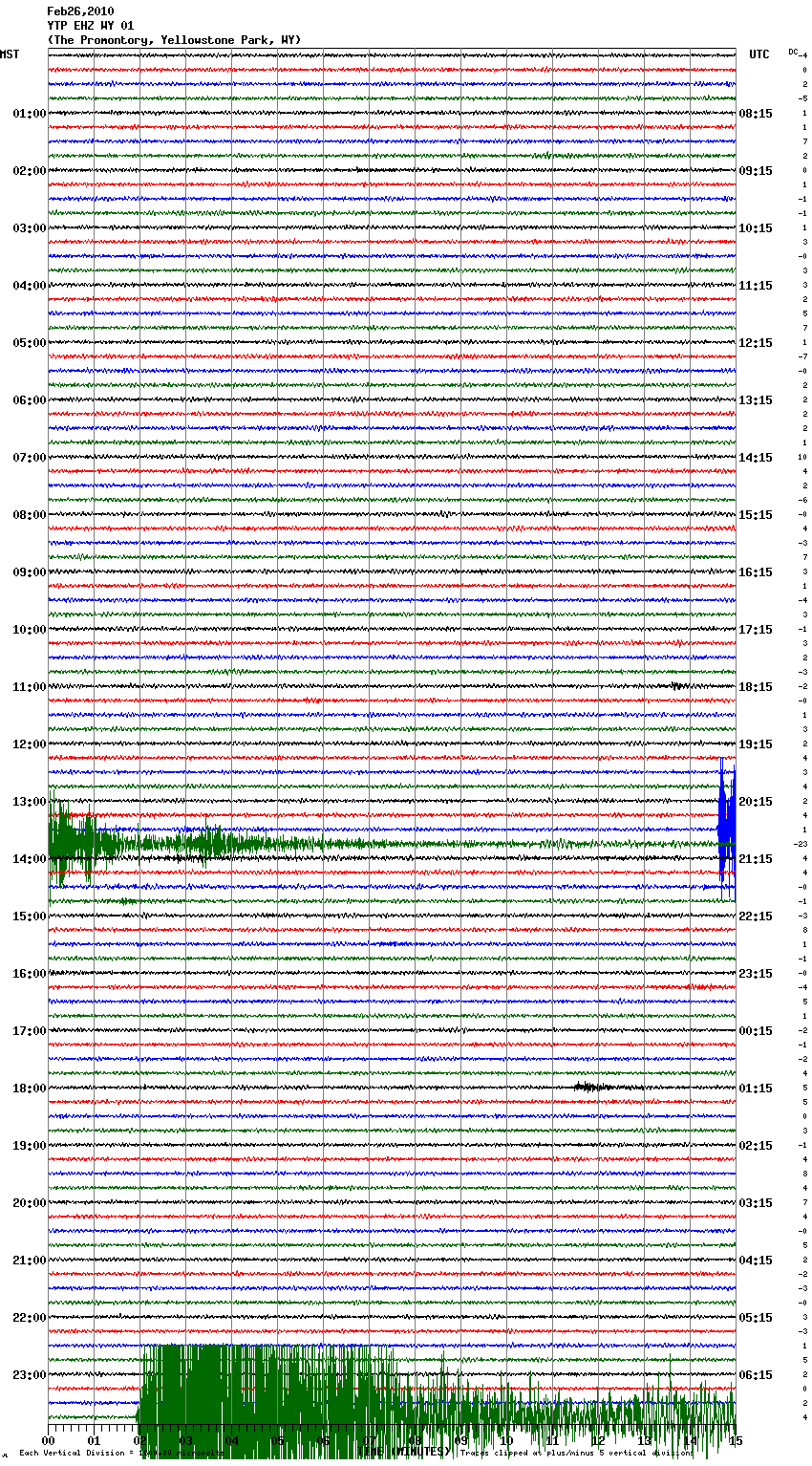Select the 06:00 MST hour label

[30, 400]
